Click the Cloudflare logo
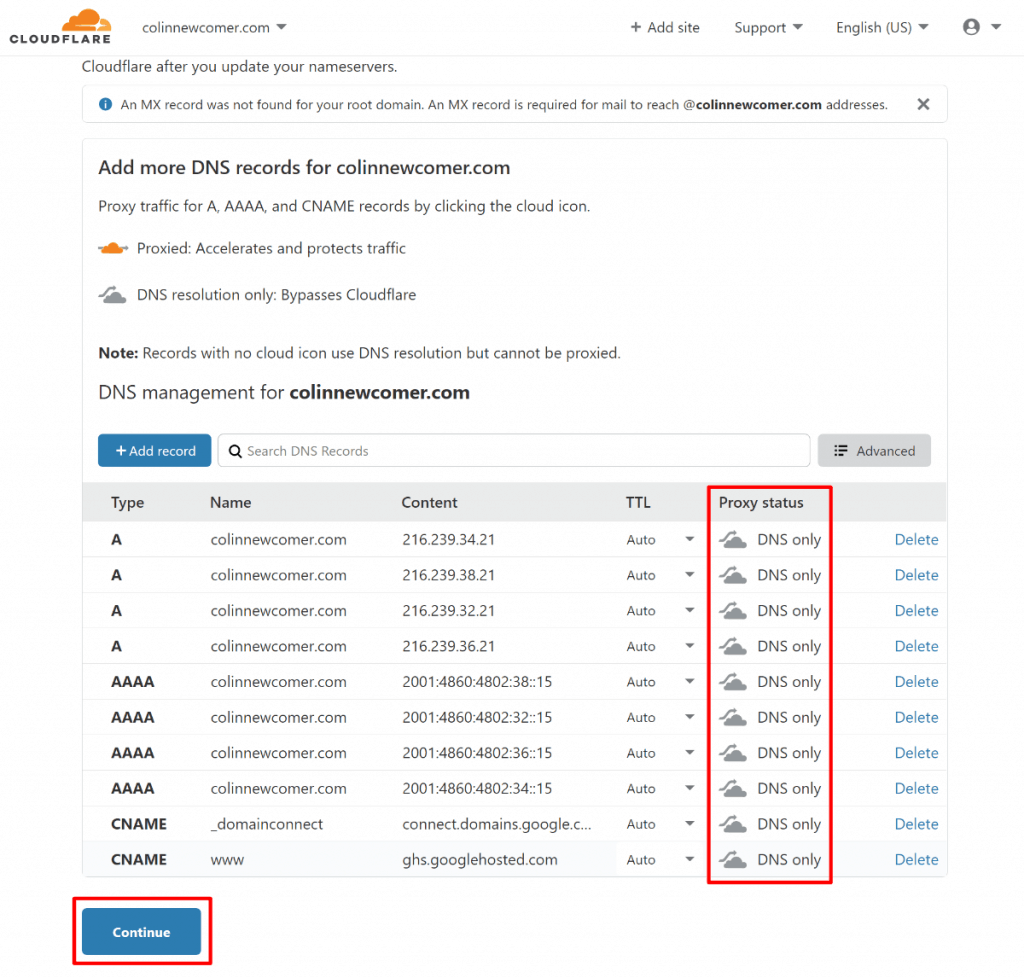 [x=60, y=26]
